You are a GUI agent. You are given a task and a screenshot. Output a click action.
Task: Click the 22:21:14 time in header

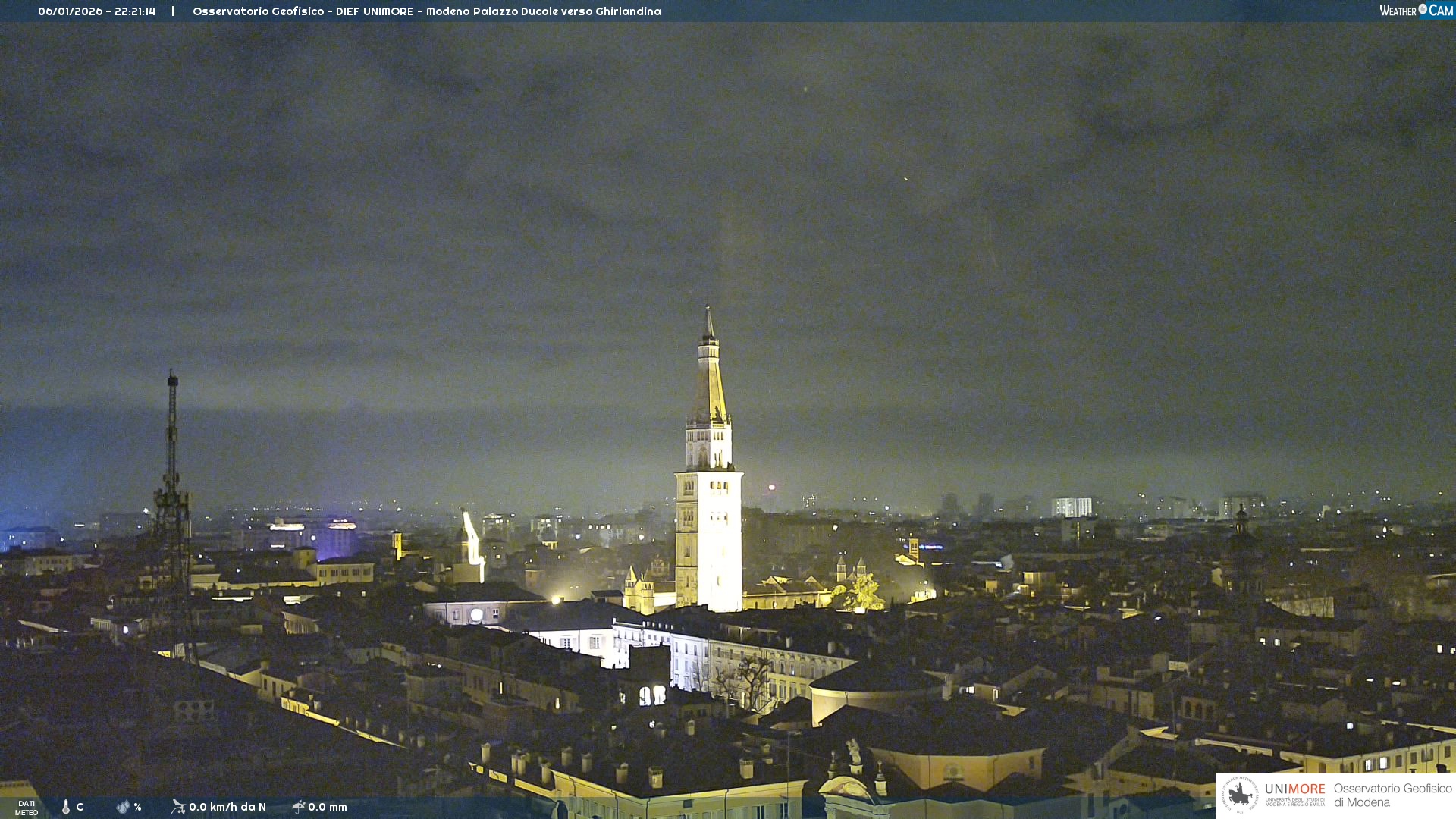coord(135,11)
